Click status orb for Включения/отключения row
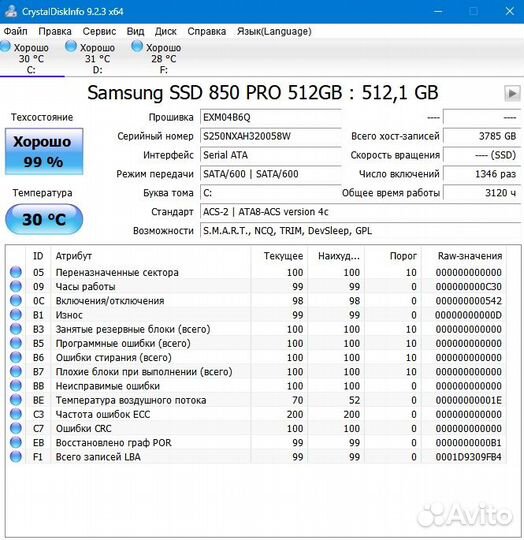Image resolution: width=524 pixels, height=540 pixels. (15, 300)
